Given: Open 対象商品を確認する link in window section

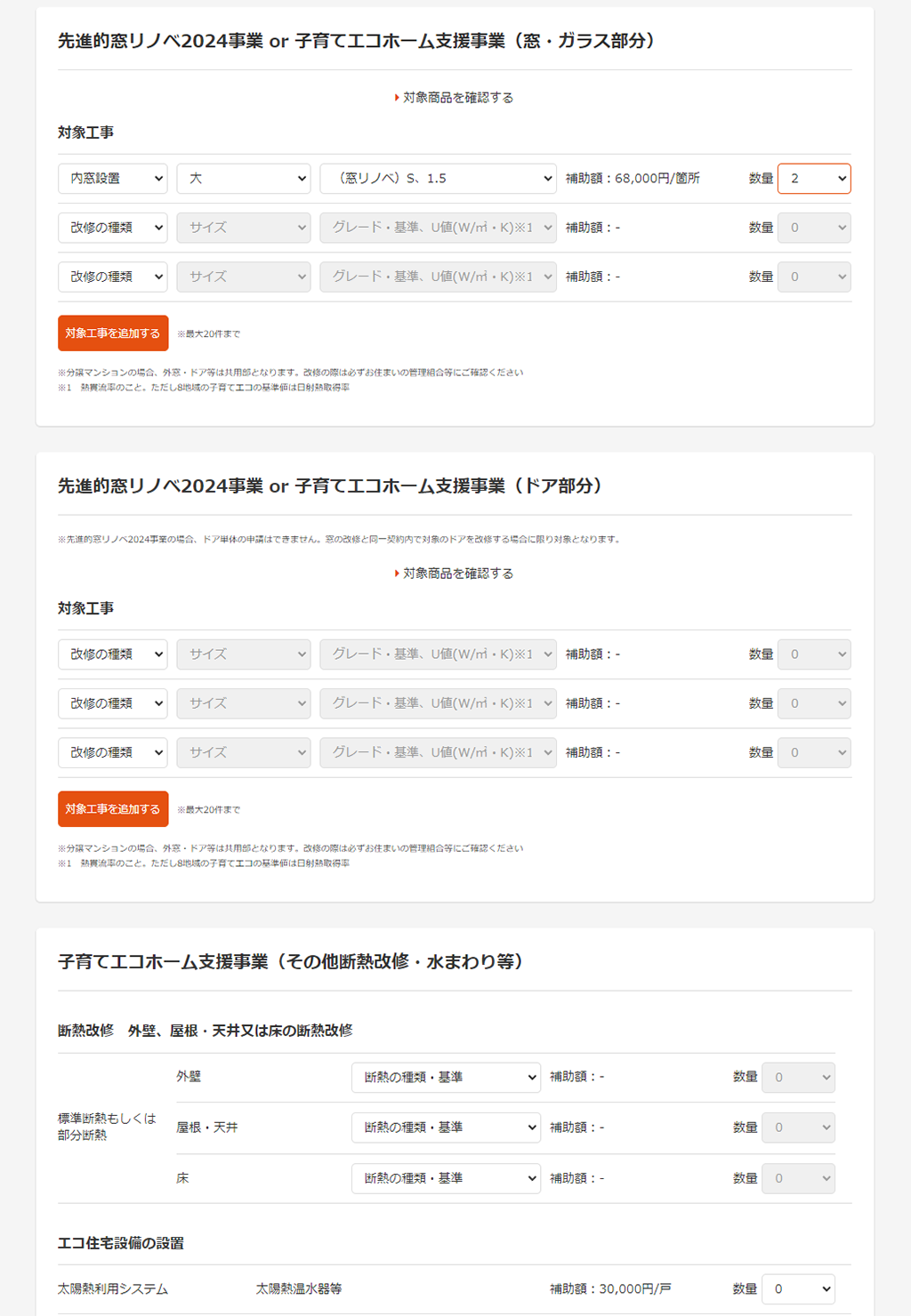Looking at the screenshot, I should 454,97.
